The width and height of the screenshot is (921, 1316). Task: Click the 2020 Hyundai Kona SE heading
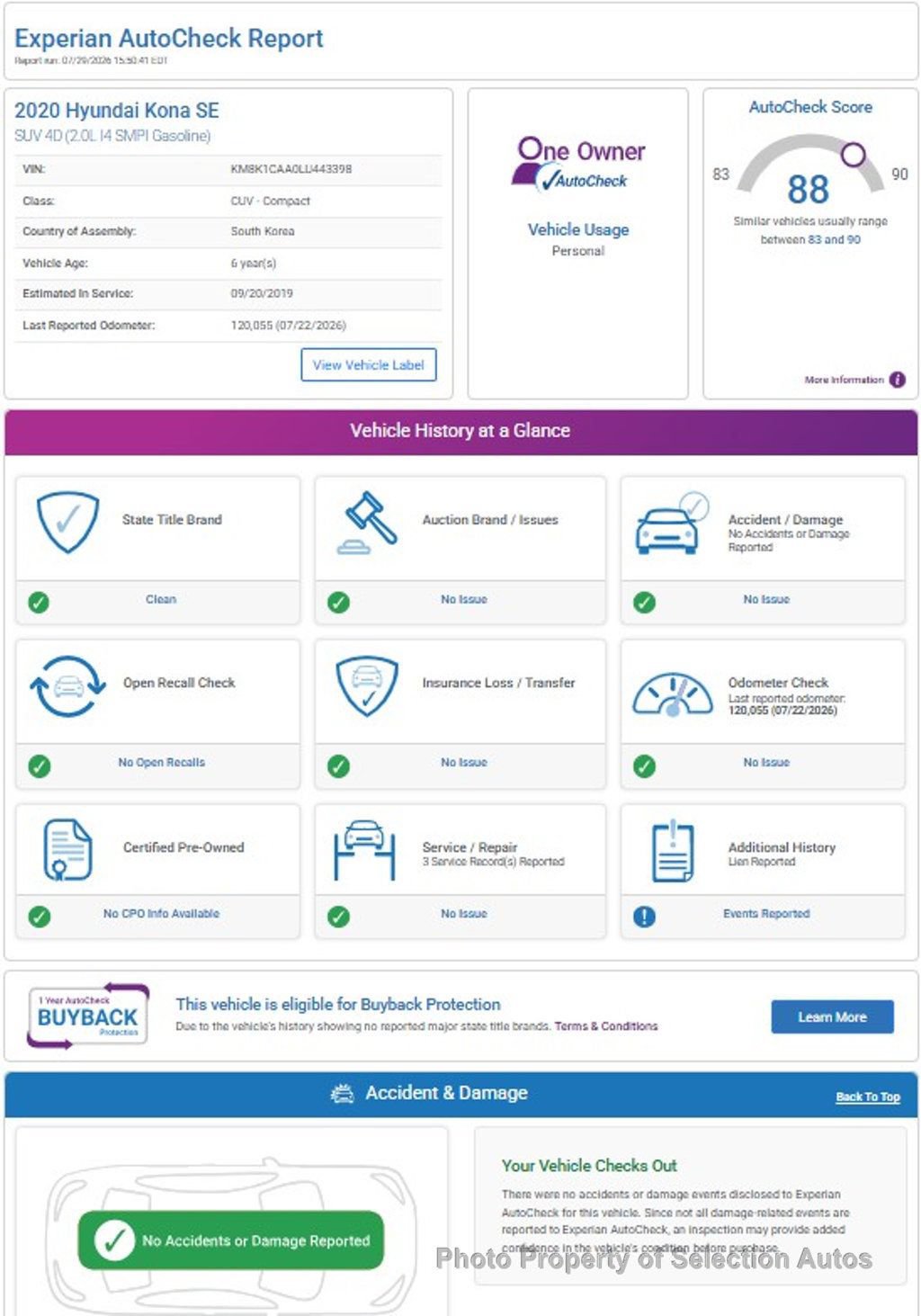(117, 111)
